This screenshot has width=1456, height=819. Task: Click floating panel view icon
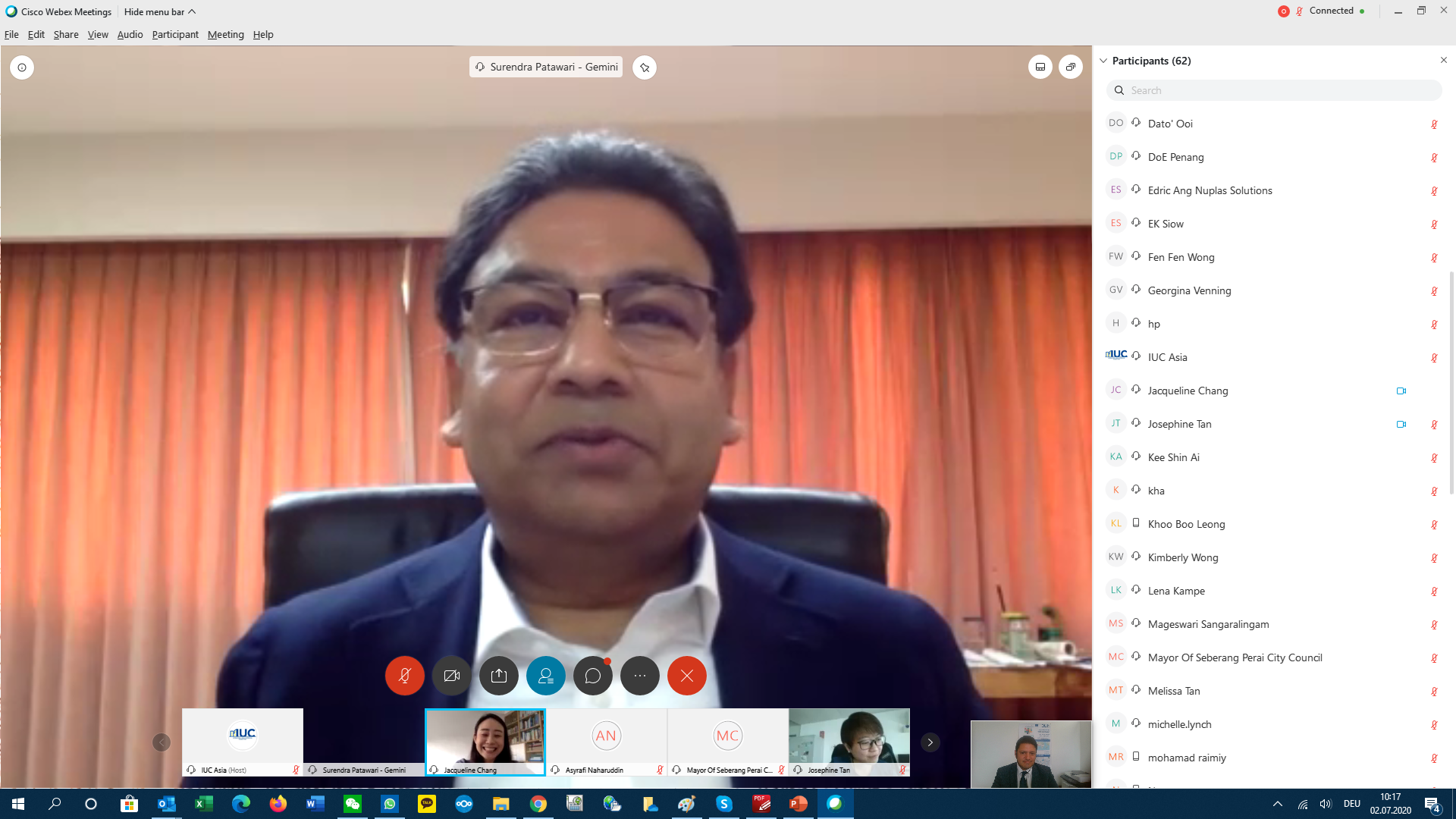click(x=1071, y=67)
